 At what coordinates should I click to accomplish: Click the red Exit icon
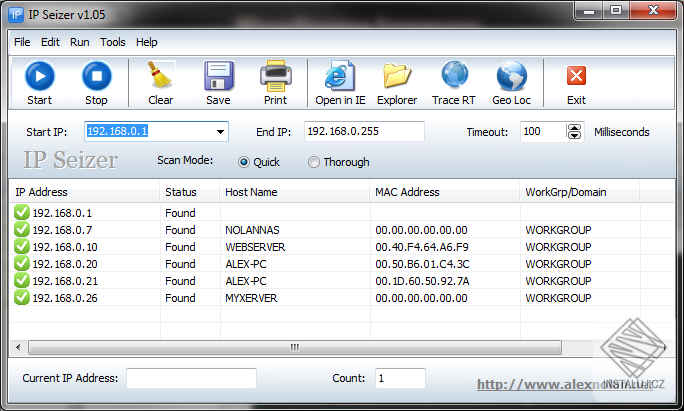[576, 75]
